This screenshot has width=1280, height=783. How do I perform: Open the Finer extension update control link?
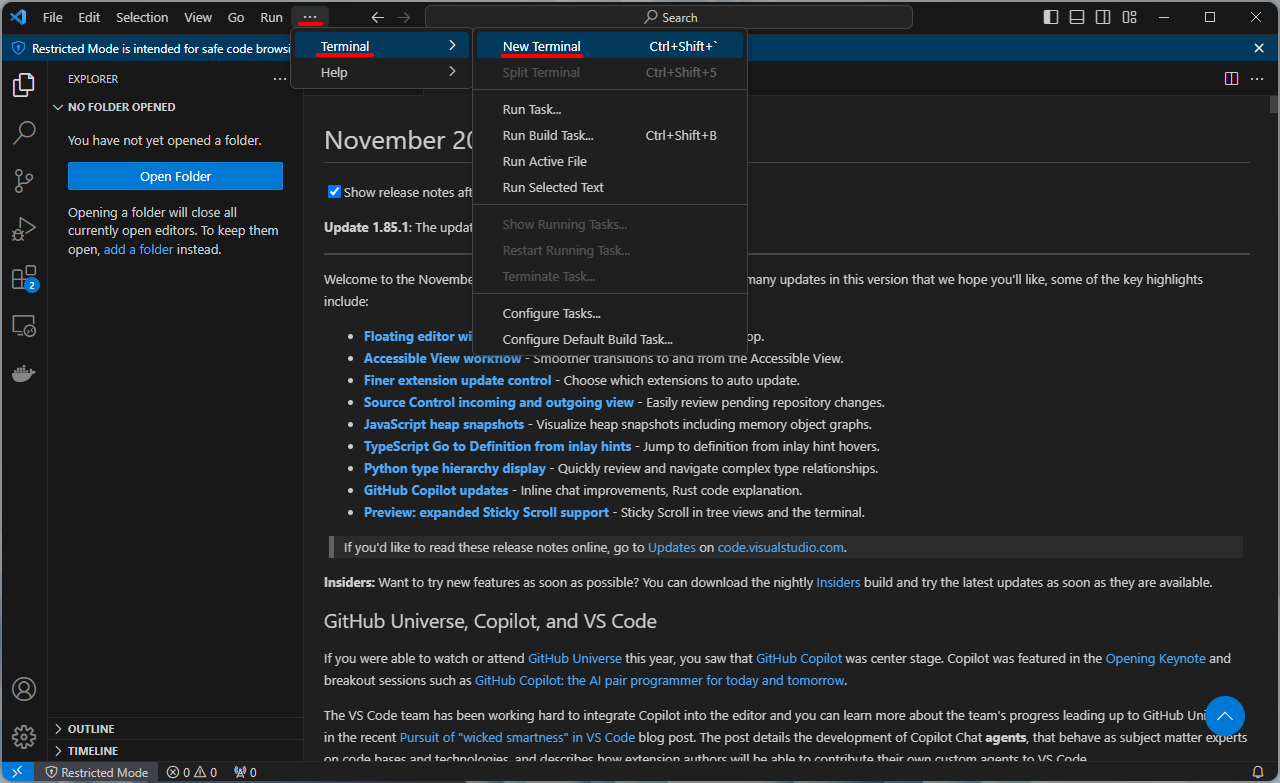[x=457, y=380]
